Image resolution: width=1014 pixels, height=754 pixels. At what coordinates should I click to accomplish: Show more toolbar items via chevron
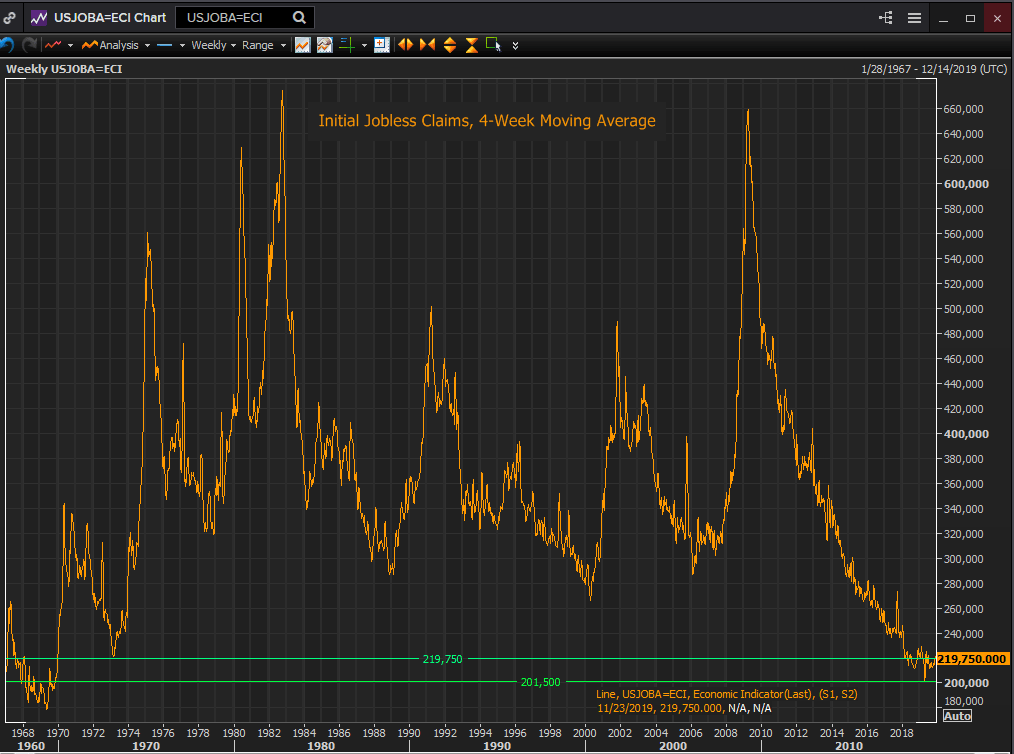[x=515, y=45]
